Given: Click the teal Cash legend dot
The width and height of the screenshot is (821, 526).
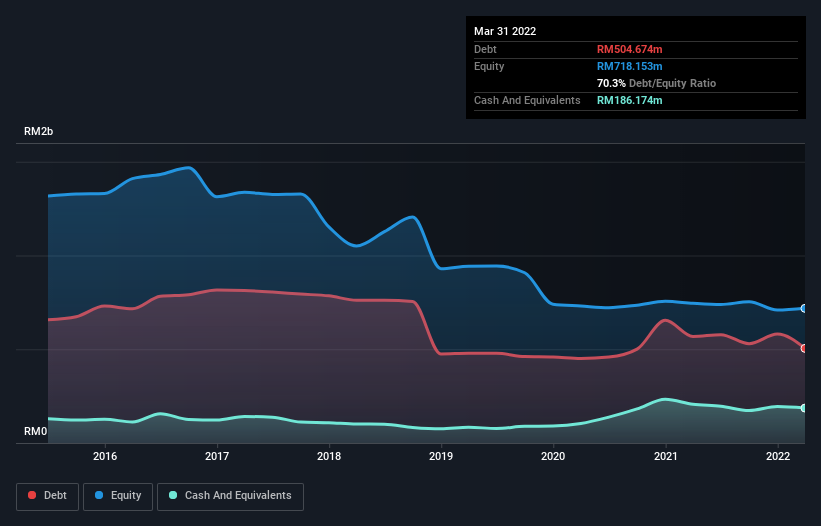Looking at the screenshot, I should pos(174,496).
